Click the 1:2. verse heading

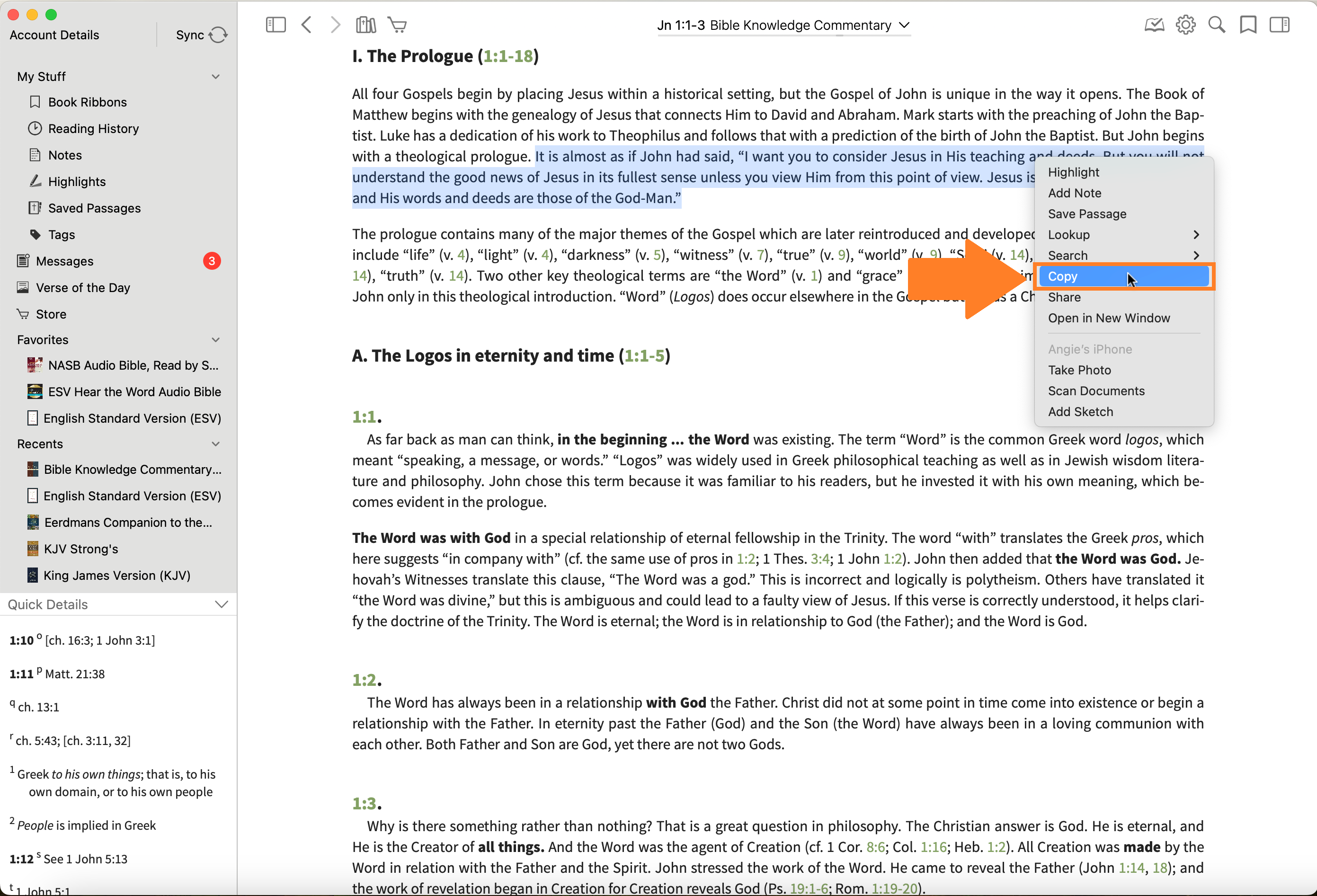click(x=367, y=680)
